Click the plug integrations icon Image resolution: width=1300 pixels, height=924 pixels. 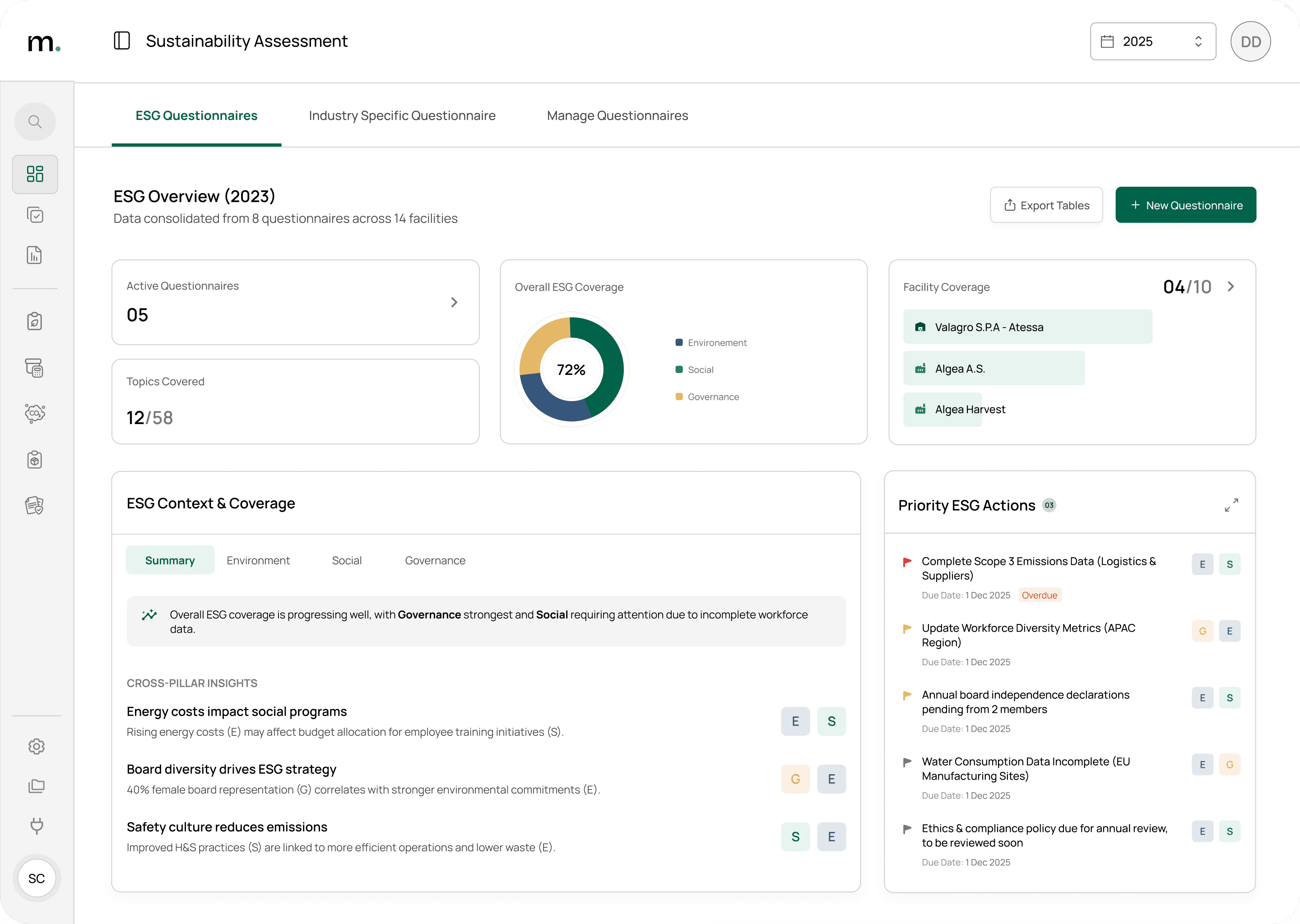pyautogui.click(x=37, y=826)
